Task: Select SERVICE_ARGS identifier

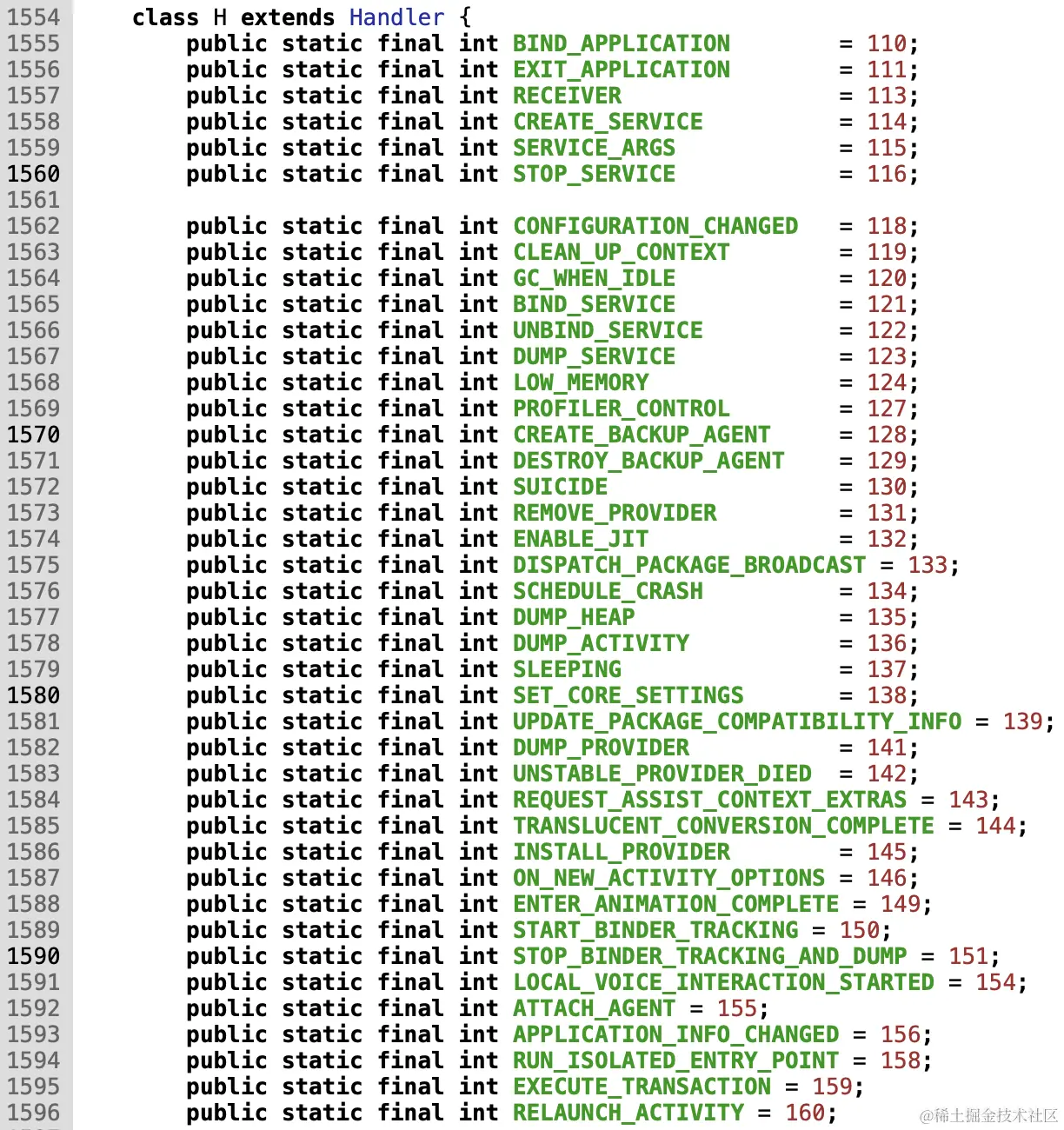Action: pyautogui.click(x=595, y=148)
